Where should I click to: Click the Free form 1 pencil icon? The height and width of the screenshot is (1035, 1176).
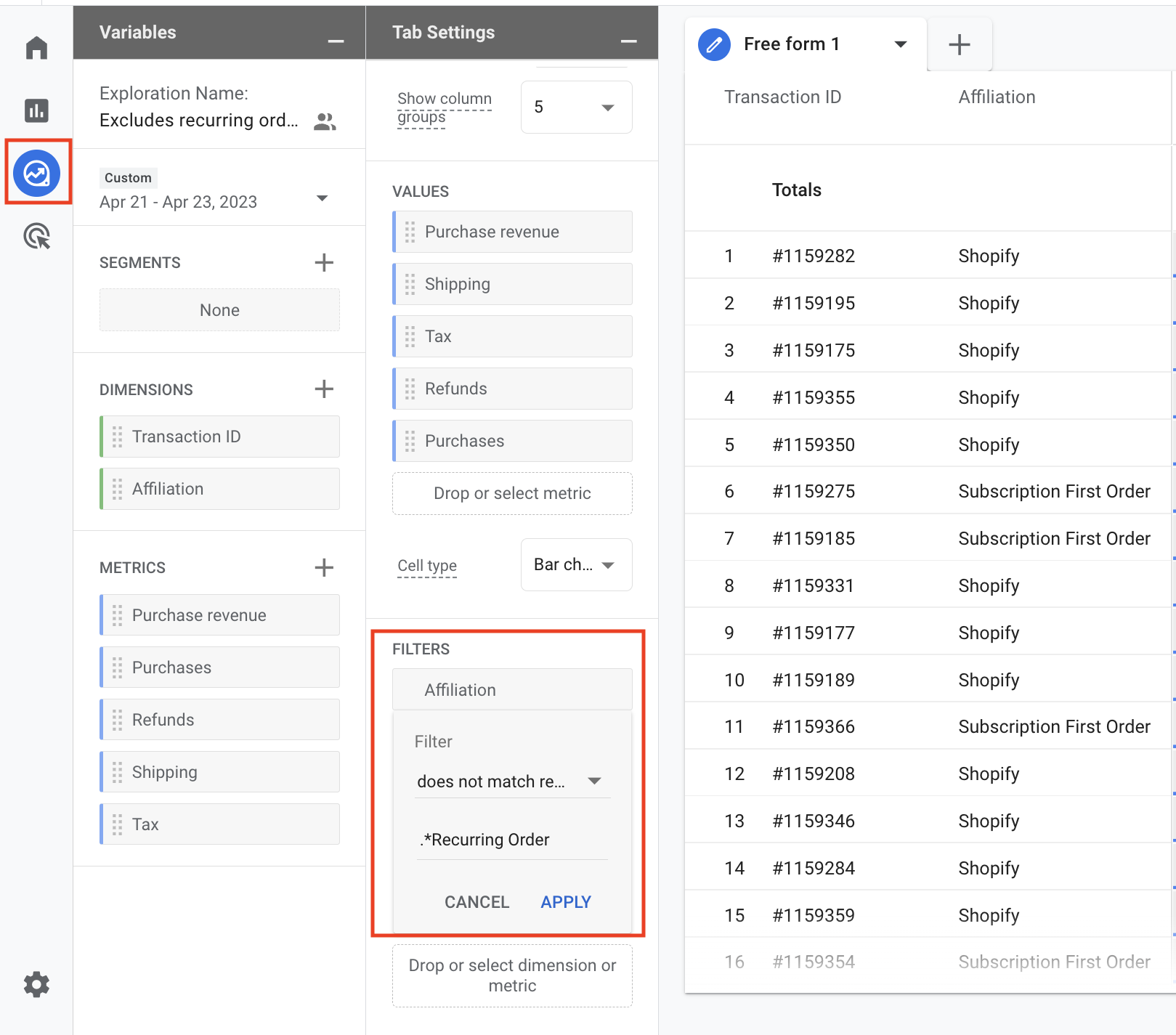click(714, 44)
